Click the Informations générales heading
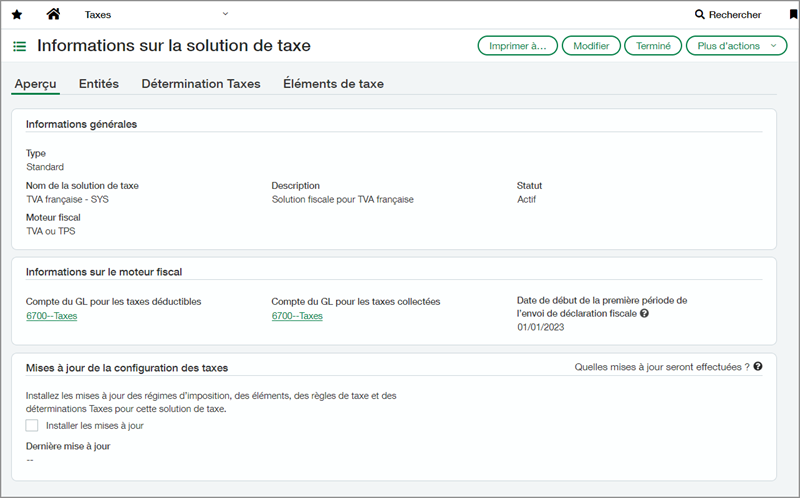 click(x=81, y=124)
